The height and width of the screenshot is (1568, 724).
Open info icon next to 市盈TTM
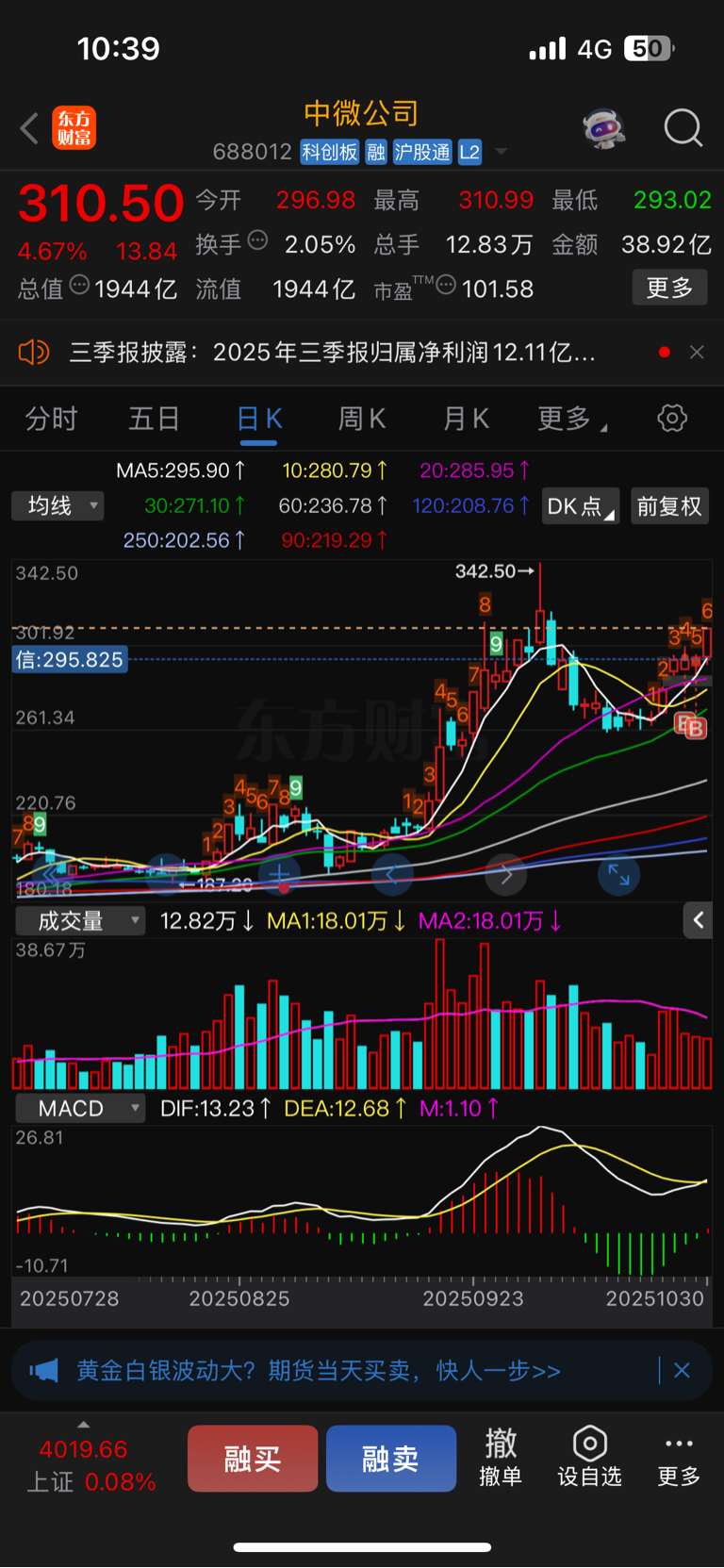pos(446,285)
